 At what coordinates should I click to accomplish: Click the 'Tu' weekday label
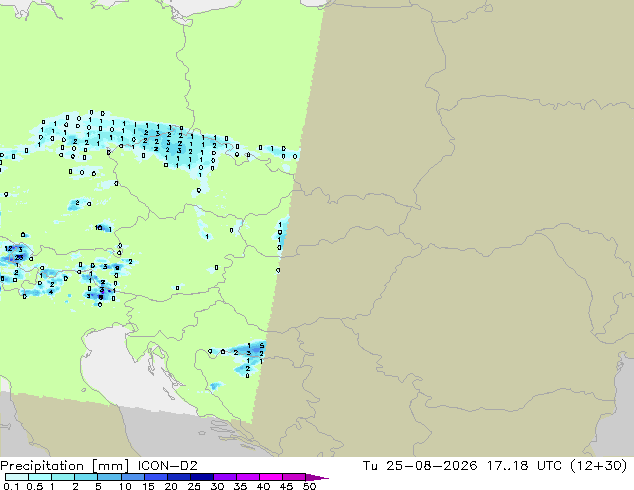[370, 466]
